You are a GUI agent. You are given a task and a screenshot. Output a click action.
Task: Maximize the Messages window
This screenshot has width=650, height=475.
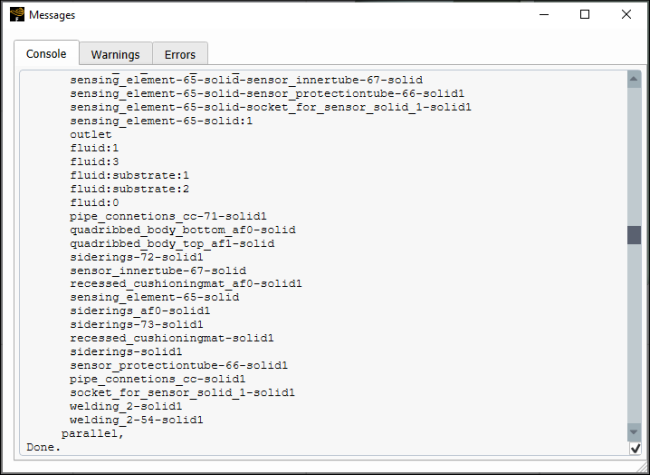pyautogui.click(x=585, y=15)
